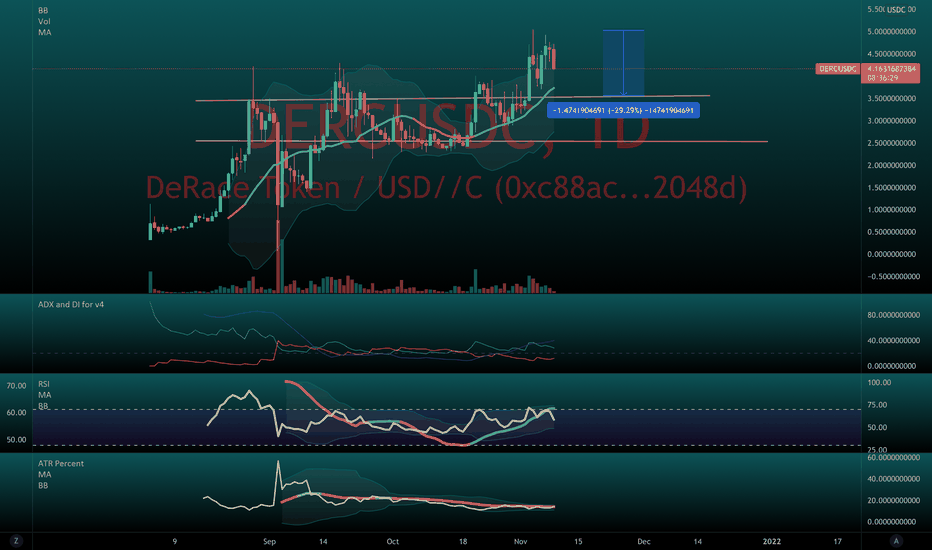This screenshot has height=550, width=932.
Task: Click the 0.5000000000 price axis label
Action: (892, 232)
